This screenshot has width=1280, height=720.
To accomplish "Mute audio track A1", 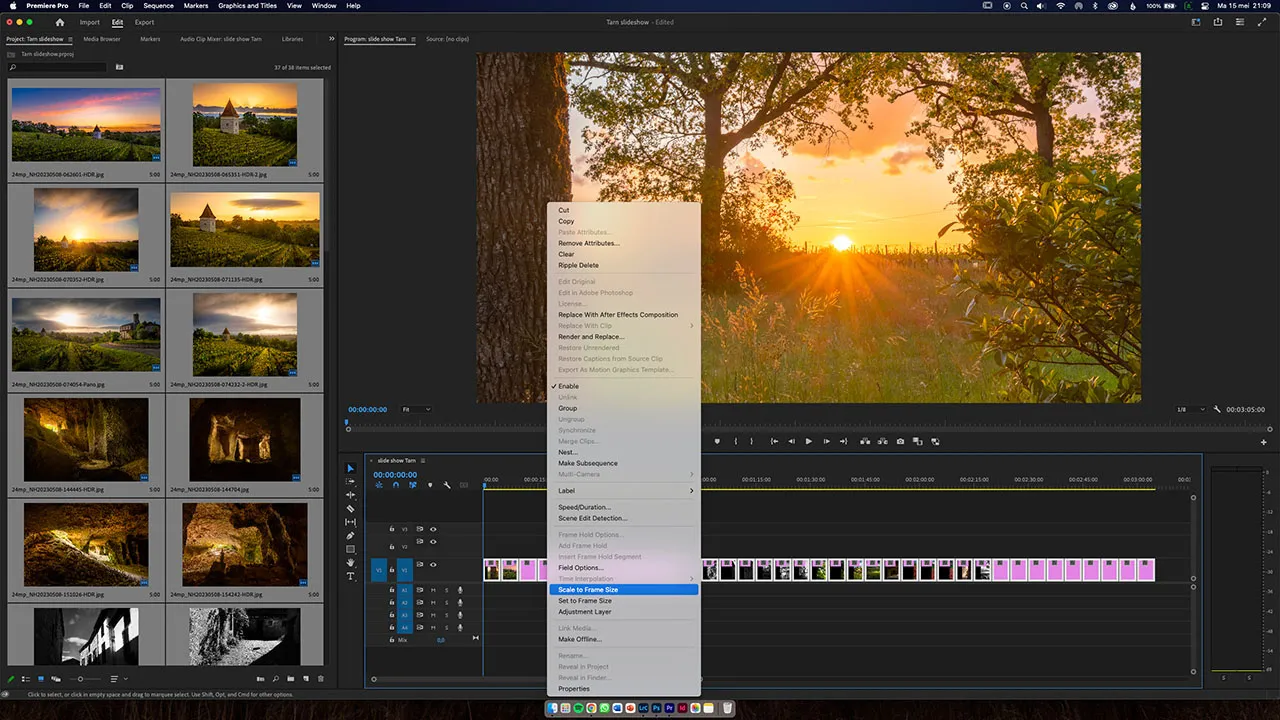I will 433,590.
